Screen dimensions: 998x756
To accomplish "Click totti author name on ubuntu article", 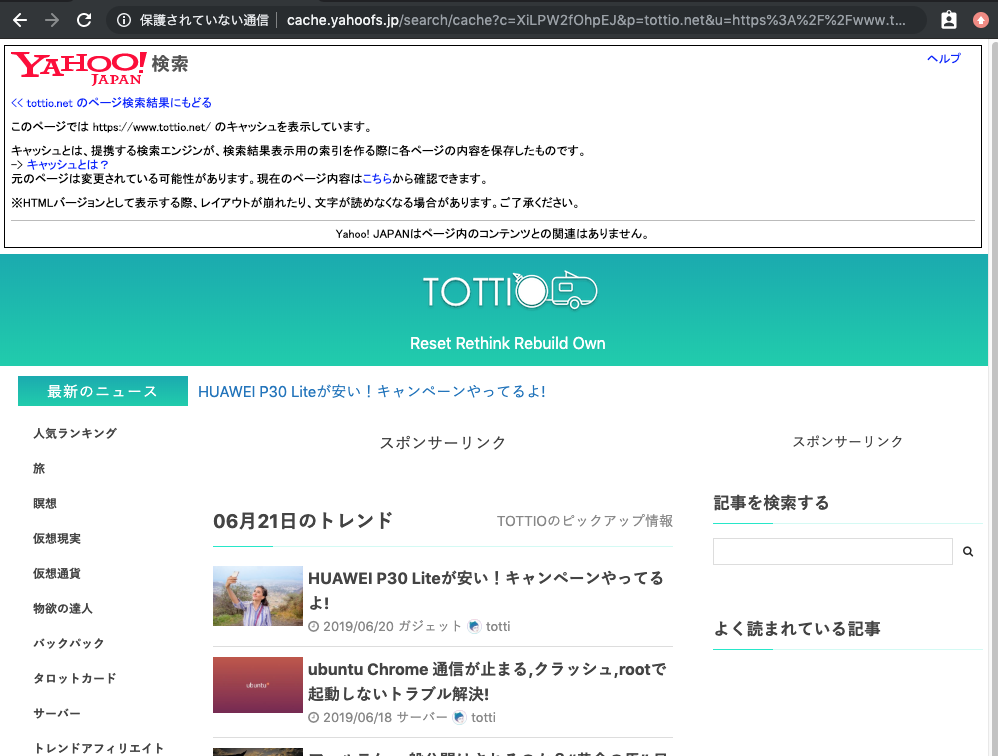I will tap(483, 718).
